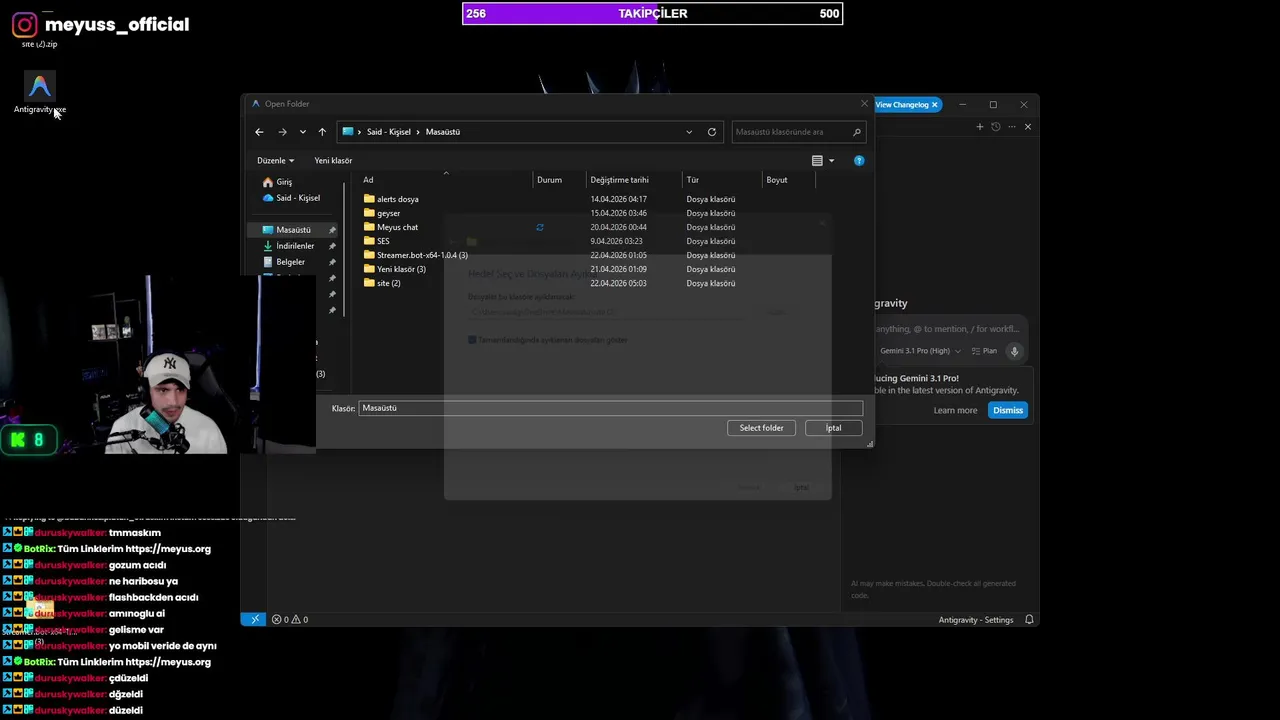
Task: Select Masaüstü in the navigation pane
Action: (x=293, y=230)
